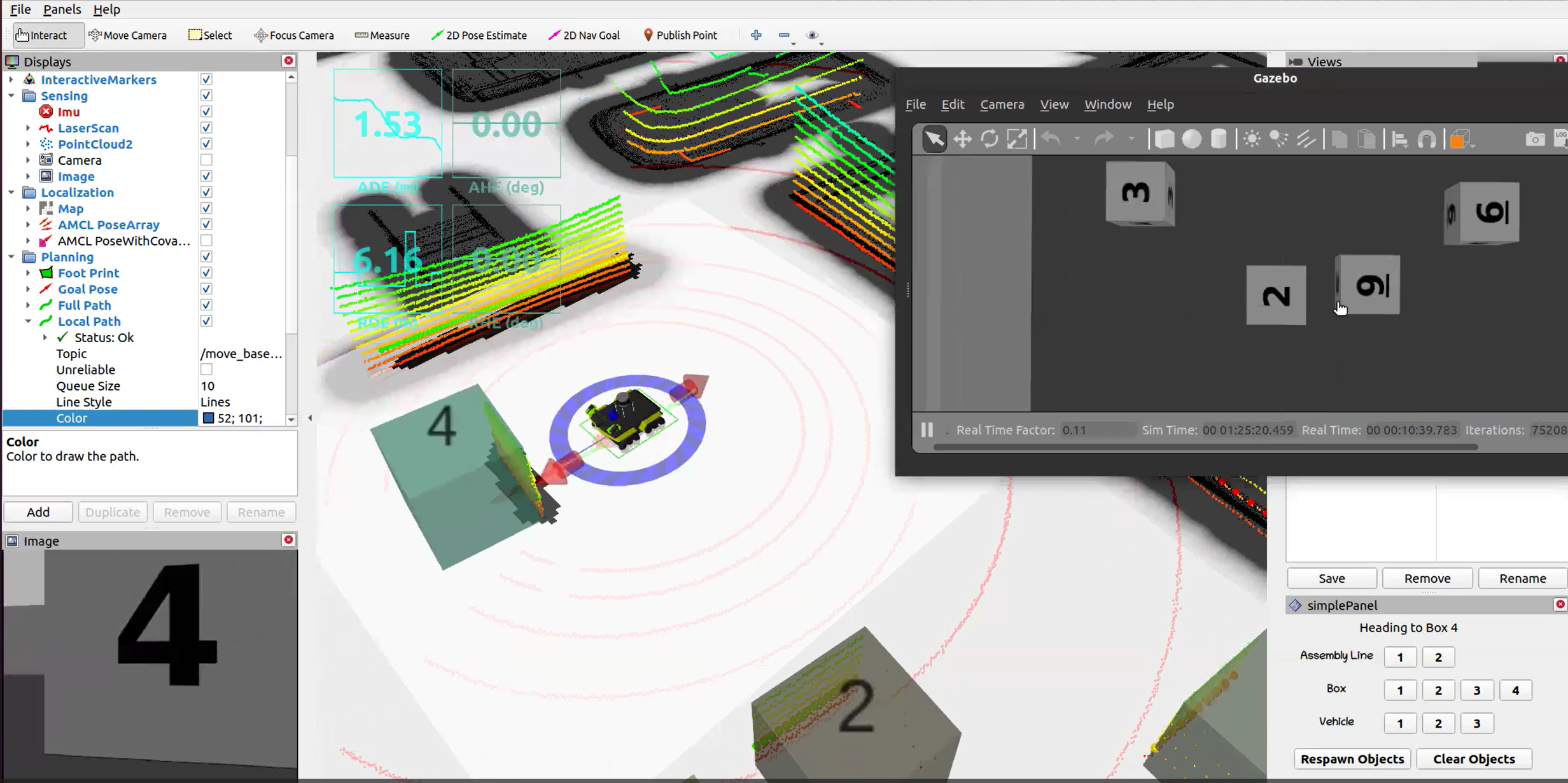The image size is (1568, 783).
Task: Insert a sphere shape in Gazebo
Action: [1191, 139]
